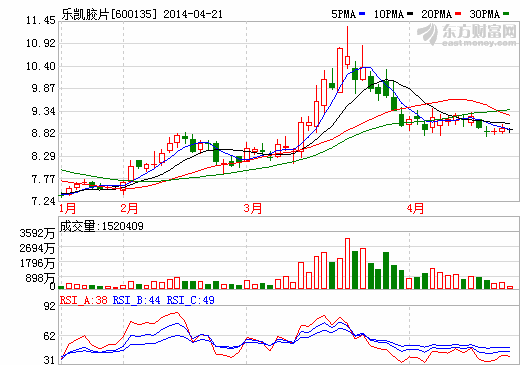Screen dimensions: 520x365
Task: Click the 1796万 volume axis label
Action: point(37,263)
